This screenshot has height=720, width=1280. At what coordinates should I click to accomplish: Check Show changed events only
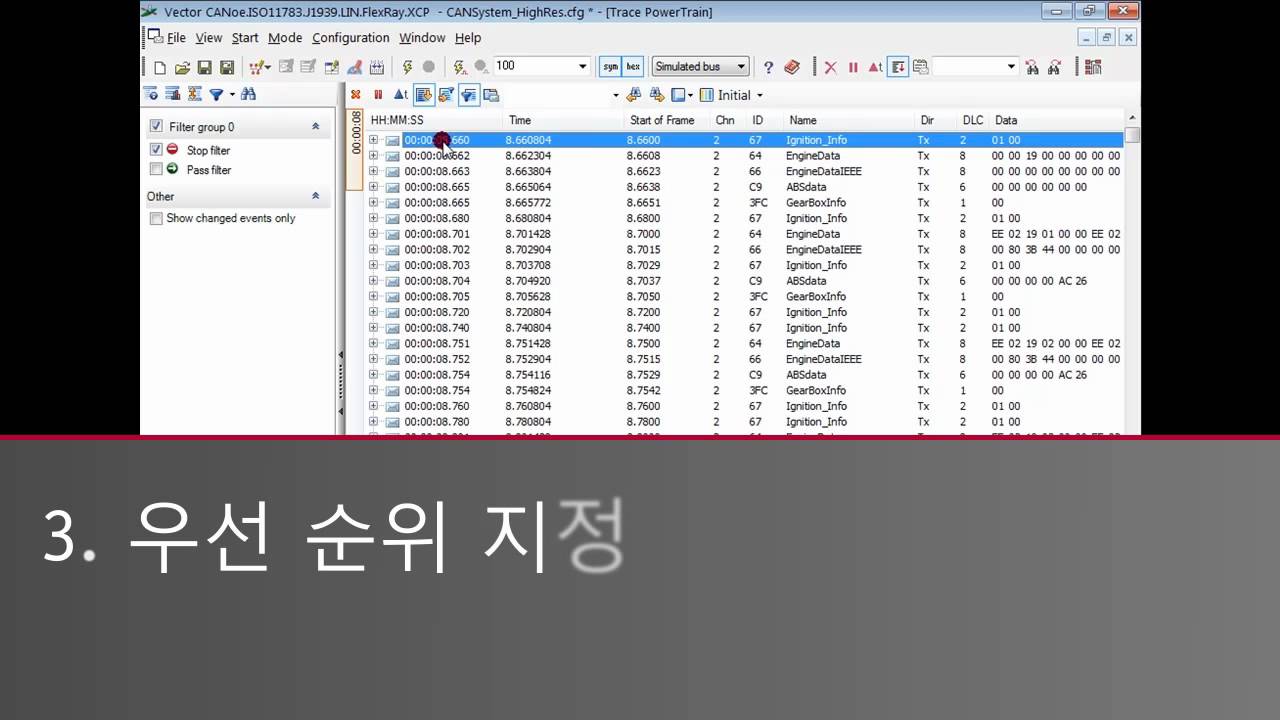point(156,218)
